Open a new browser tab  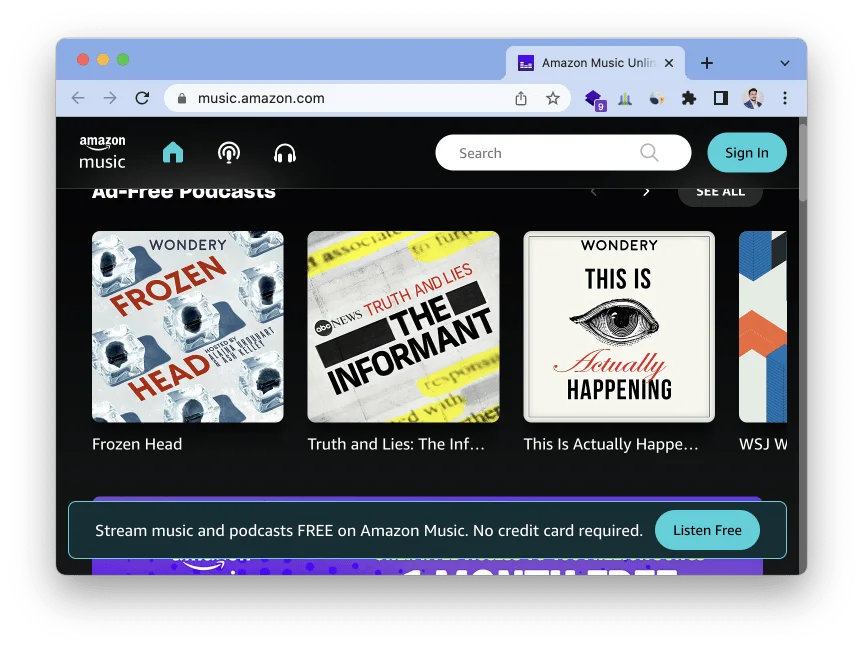pos(707,63)
